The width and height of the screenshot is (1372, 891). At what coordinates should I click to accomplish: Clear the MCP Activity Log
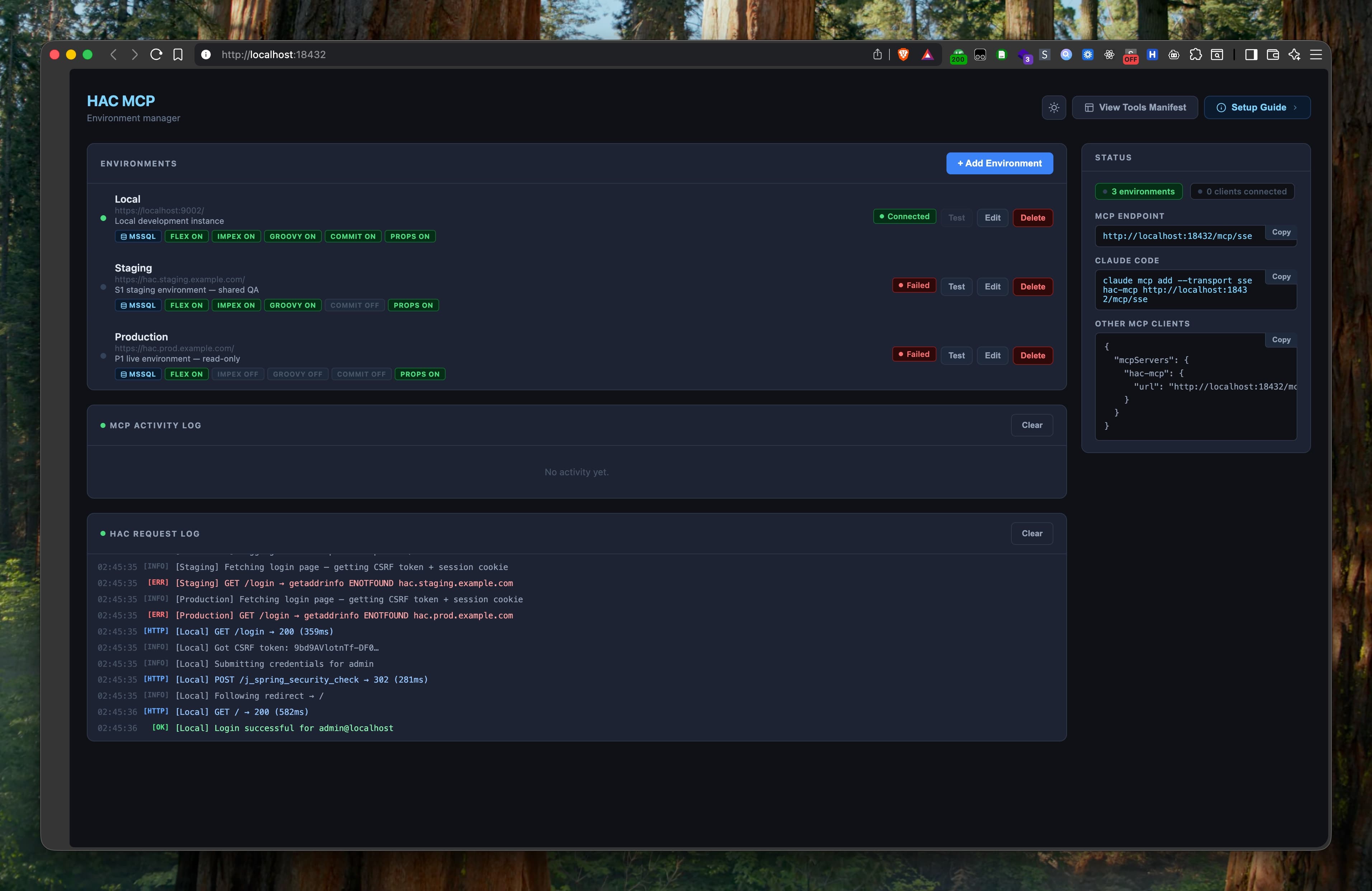[x=1032, y=425]
